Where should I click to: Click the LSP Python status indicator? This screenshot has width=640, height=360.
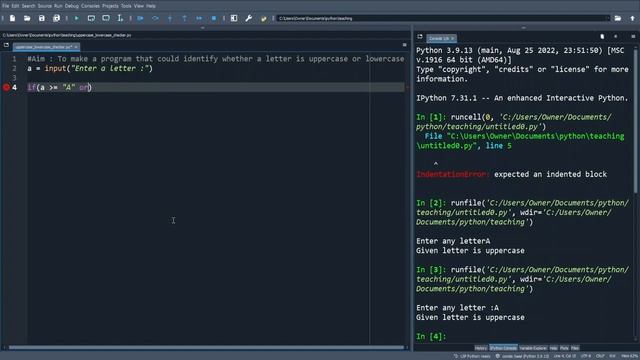(472, 356)
